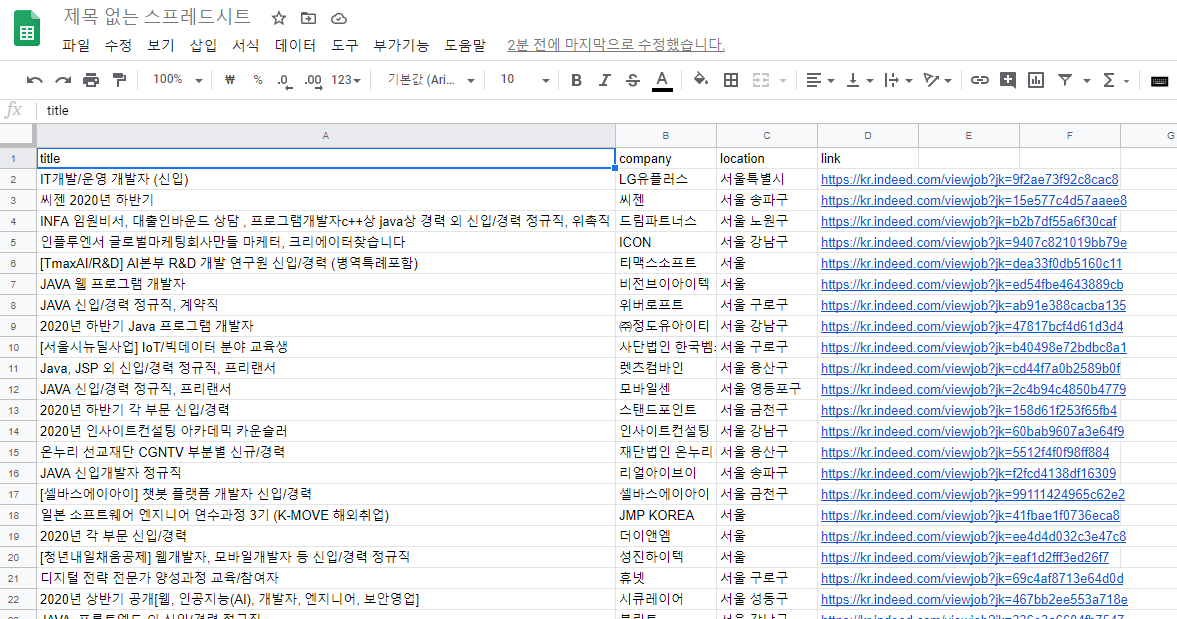The width and height of the screenshot is (1177, 619).
Task: Click the merge cells icon
Action: [760, 80]
